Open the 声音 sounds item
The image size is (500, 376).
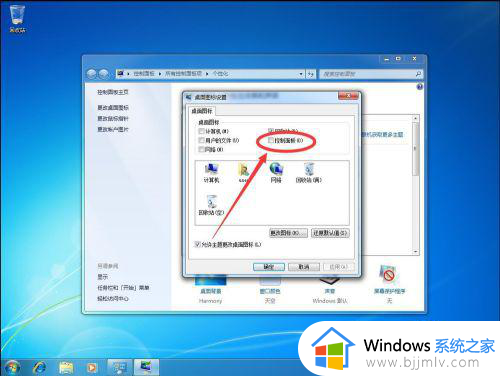(330, 289)
